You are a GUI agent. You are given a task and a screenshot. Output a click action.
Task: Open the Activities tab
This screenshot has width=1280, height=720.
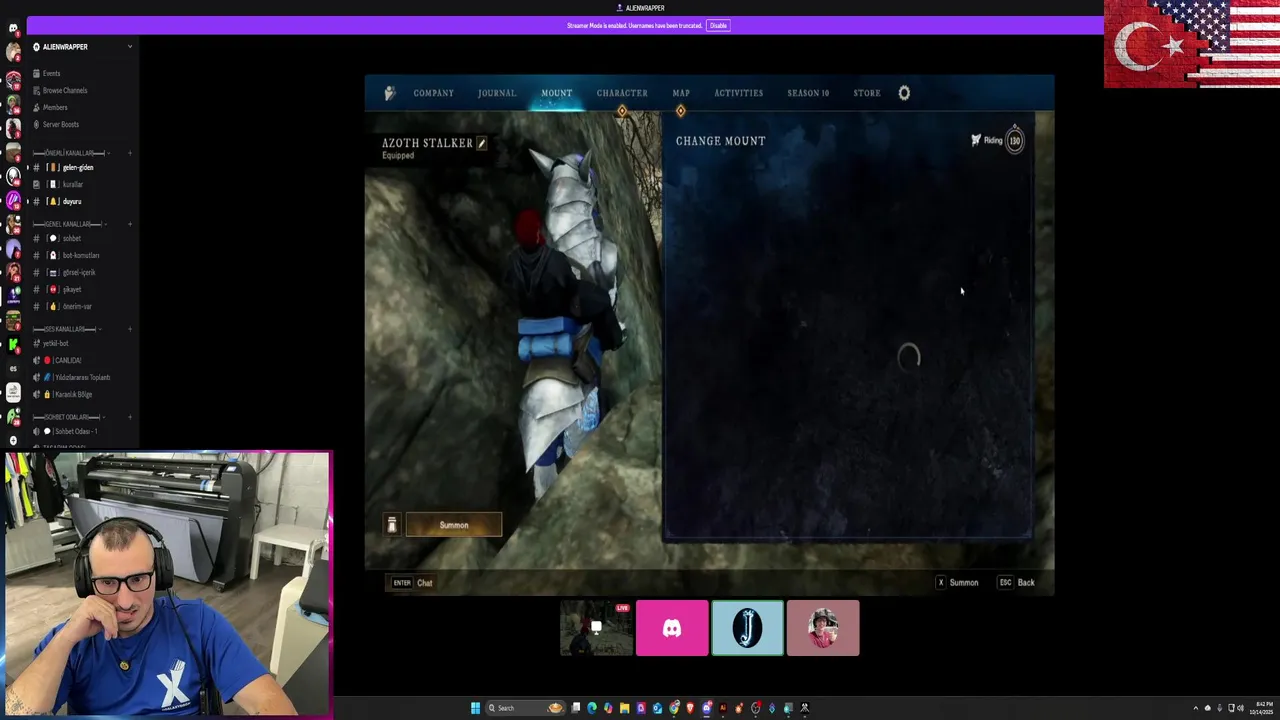point(739,93)
